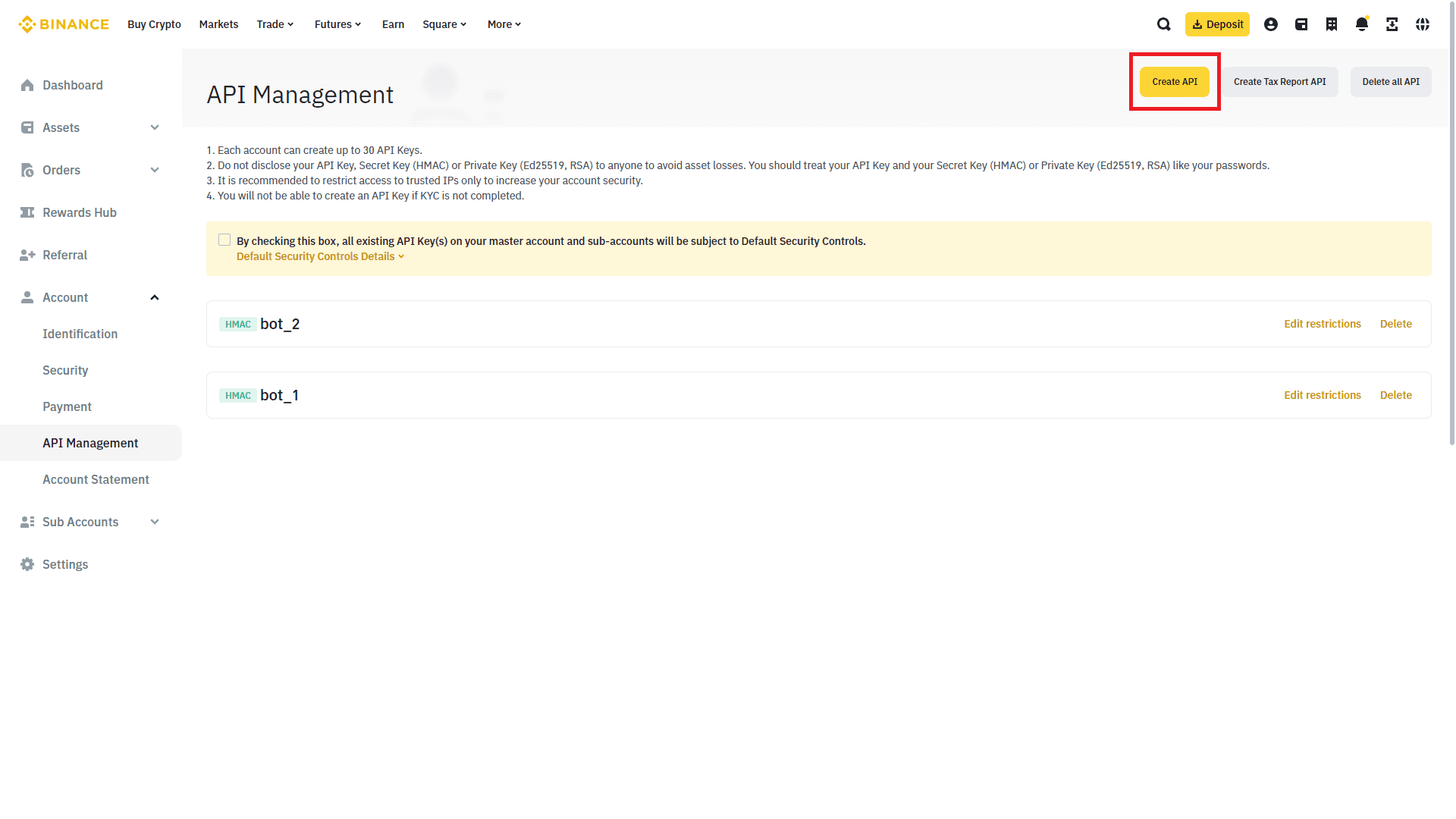This screenshot has height=819, width=1456.
Task: Open the bot_2 API key row
Action: pyautogui.click(x=818, y=324)
